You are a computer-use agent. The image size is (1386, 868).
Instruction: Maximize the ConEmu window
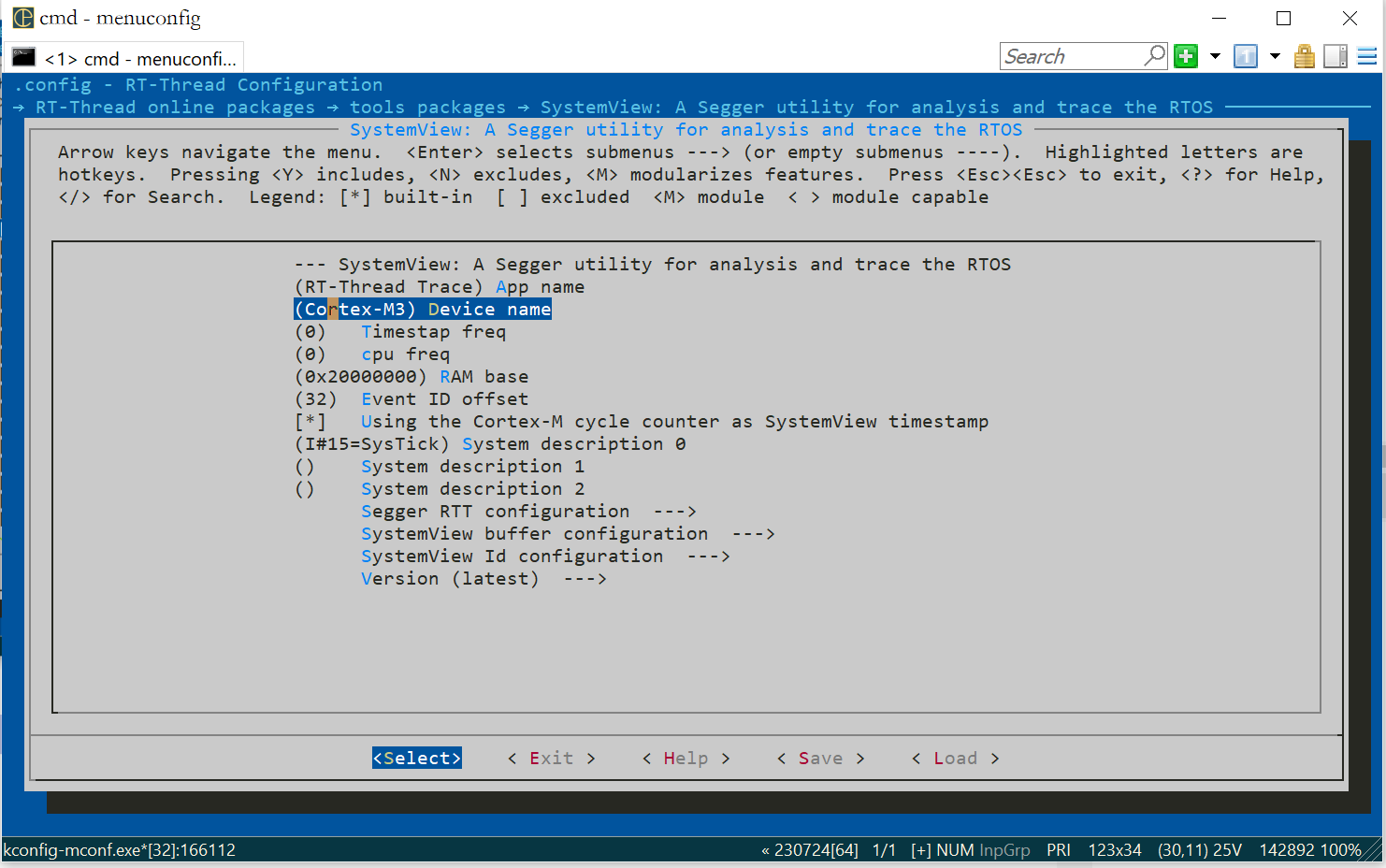1284,19
